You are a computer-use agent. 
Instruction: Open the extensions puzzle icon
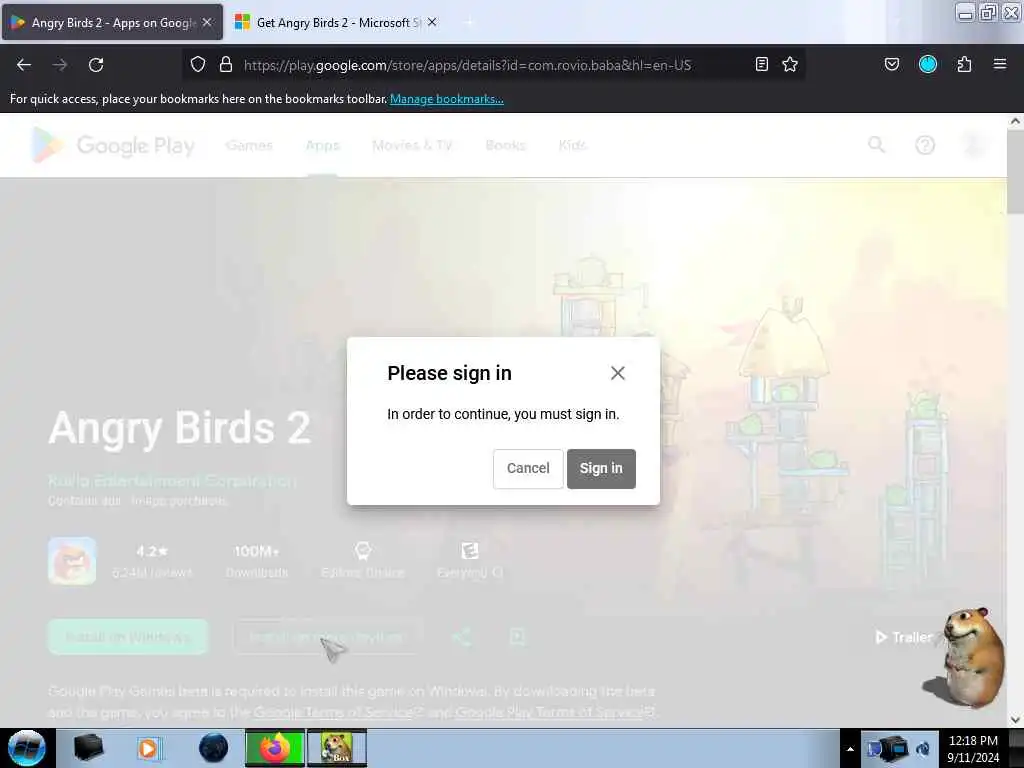(964, 64)
